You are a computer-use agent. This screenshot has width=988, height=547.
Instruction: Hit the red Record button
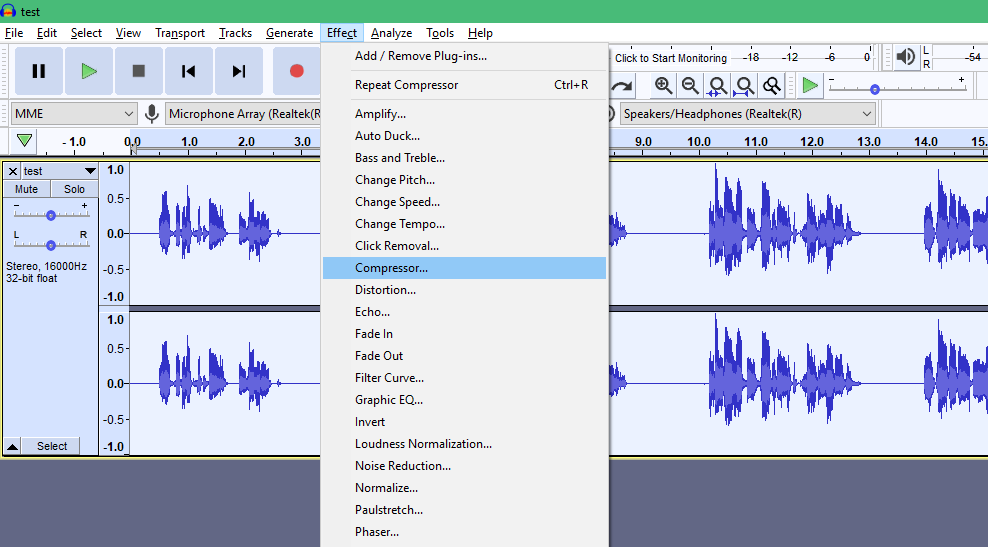click(296, 71)
